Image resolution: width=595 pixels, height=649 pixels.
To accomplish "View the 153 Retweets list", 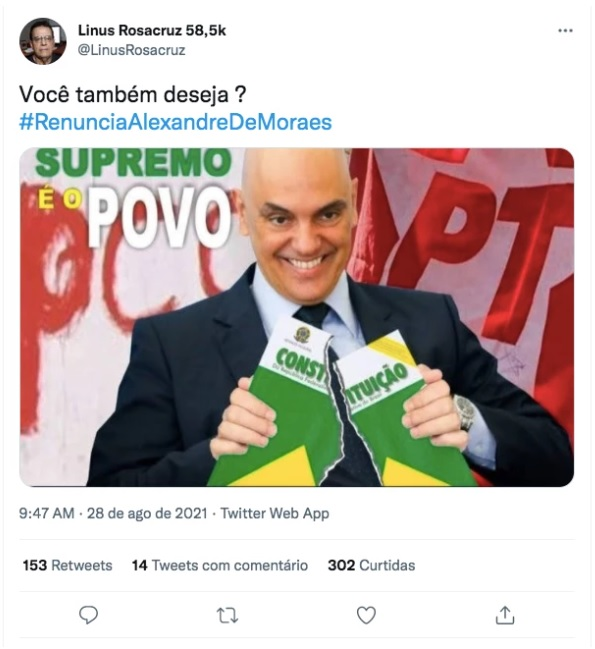I will coord(67,565).
